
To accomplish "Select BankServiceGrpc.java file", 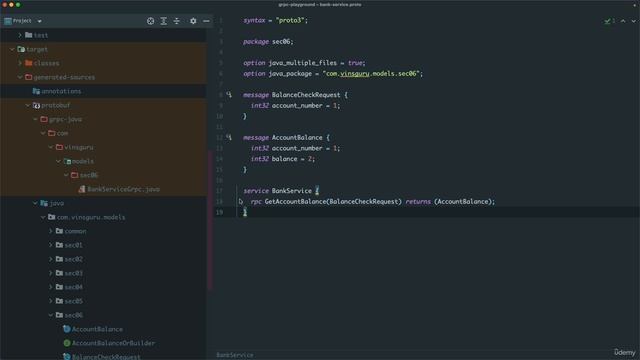I will tap(123, 189).
